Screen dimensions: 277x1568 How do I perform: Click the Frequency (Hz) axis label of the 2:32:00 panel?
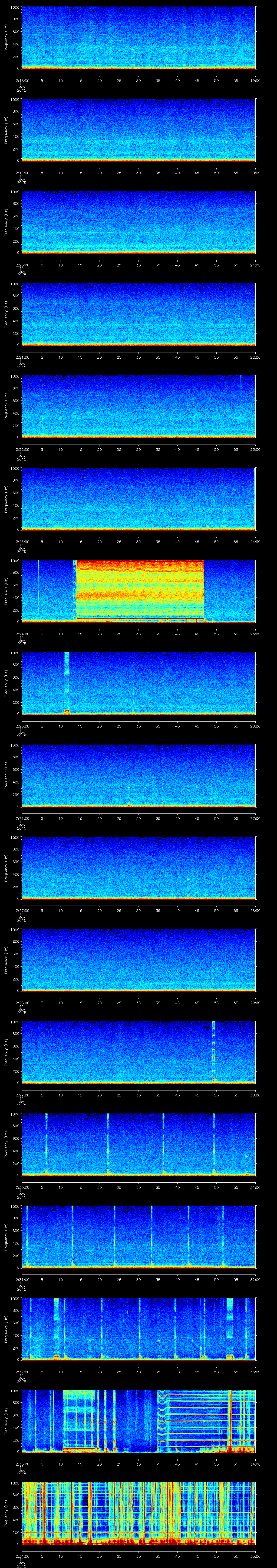pos(6,1329)
